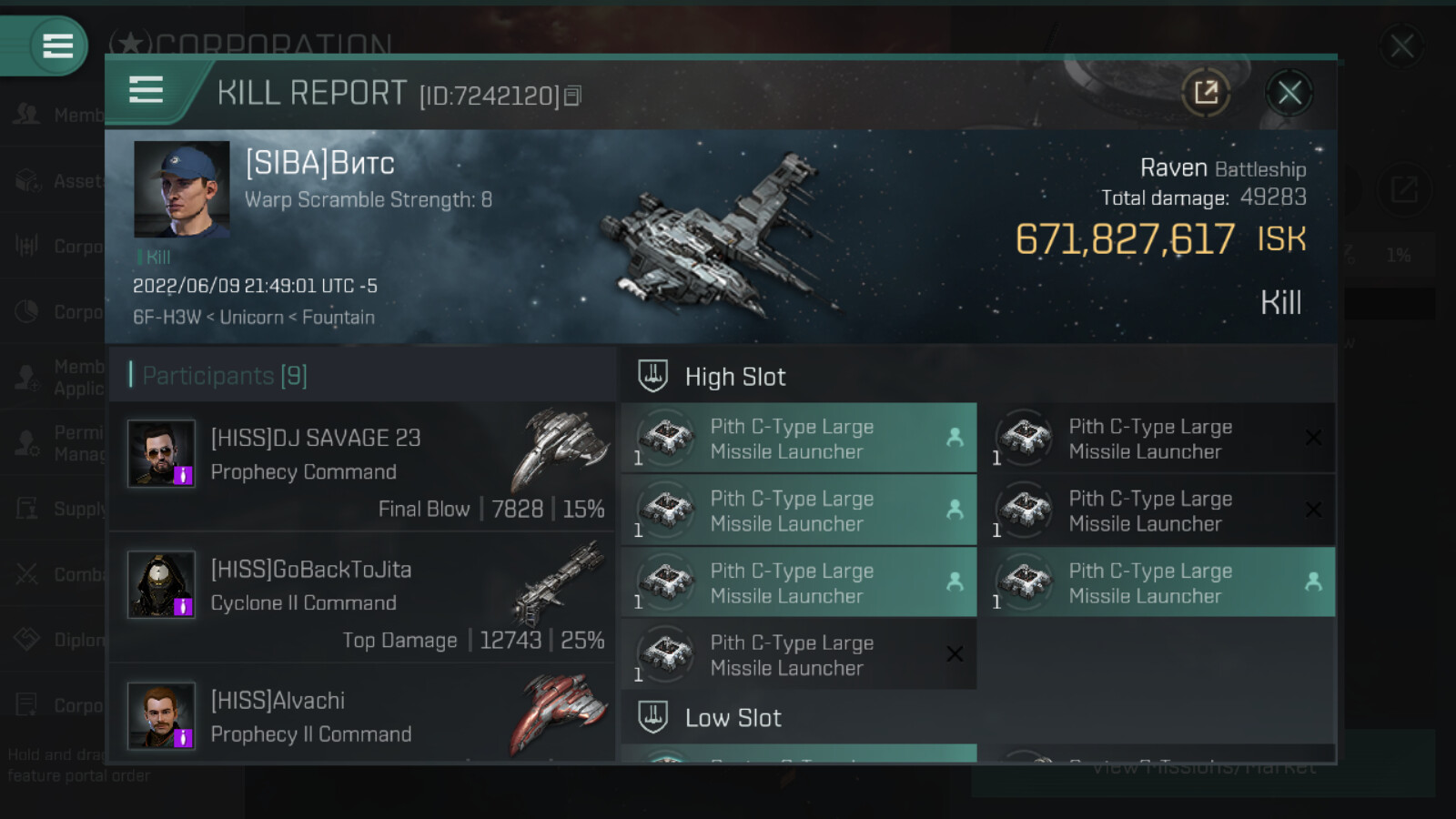
Task: View victim Витс portrait
Action: coord(181,189)
